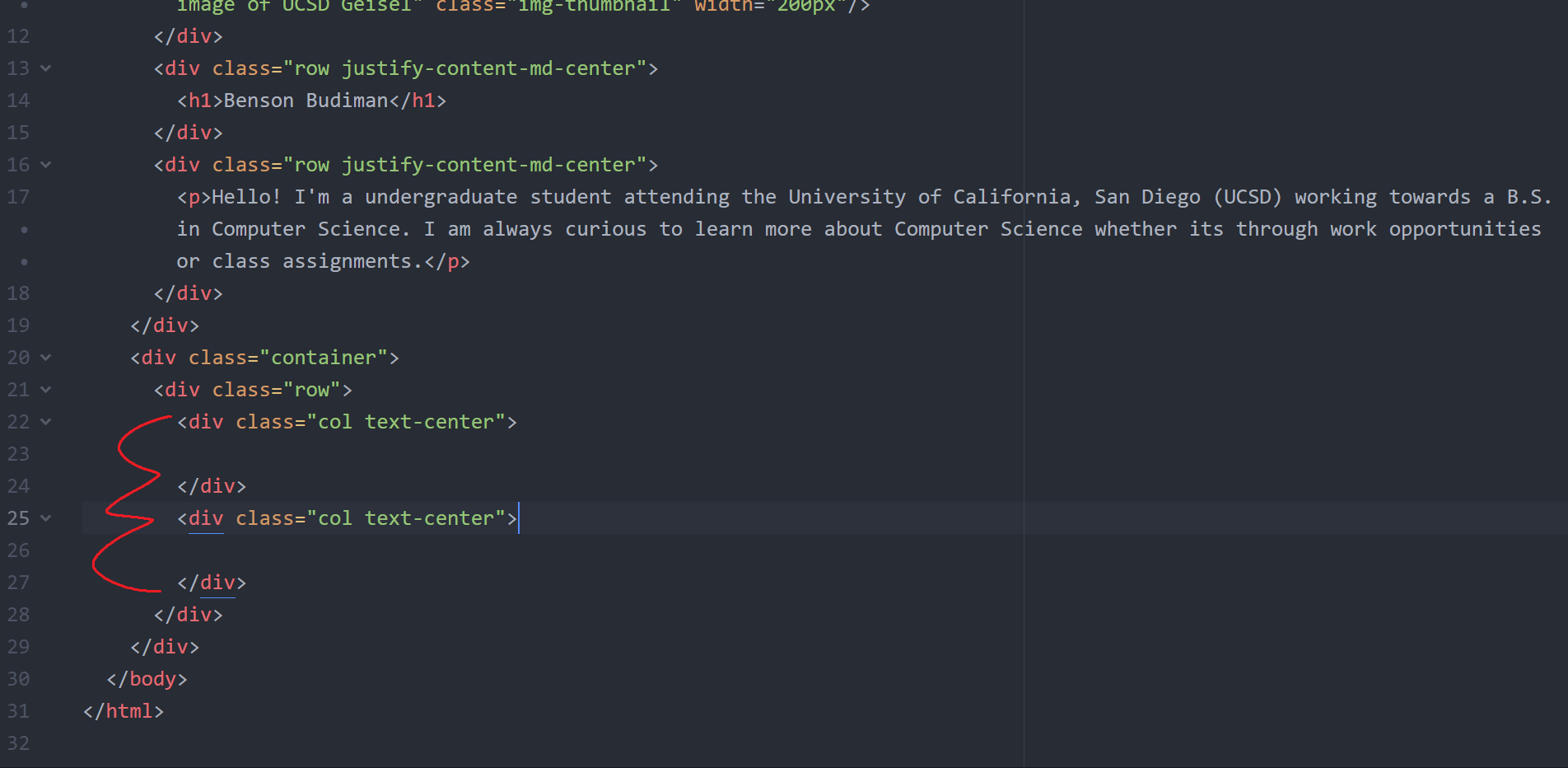
Task: Click 'Hello!' in the paragraph text
Action: point(246,197)
